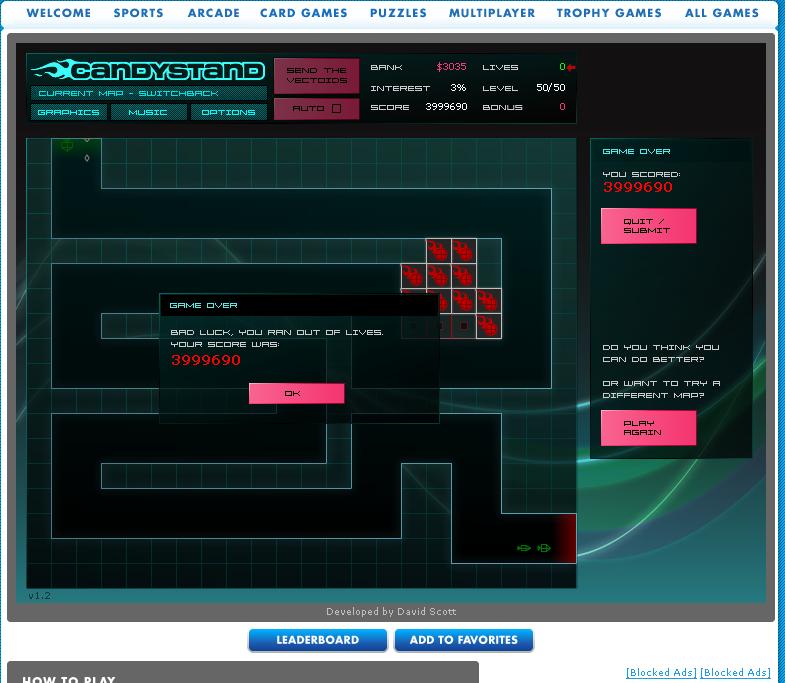Select the bottom-right red flame tower
Viewport: 785px width, 683px height.
(x=489, y=326)
